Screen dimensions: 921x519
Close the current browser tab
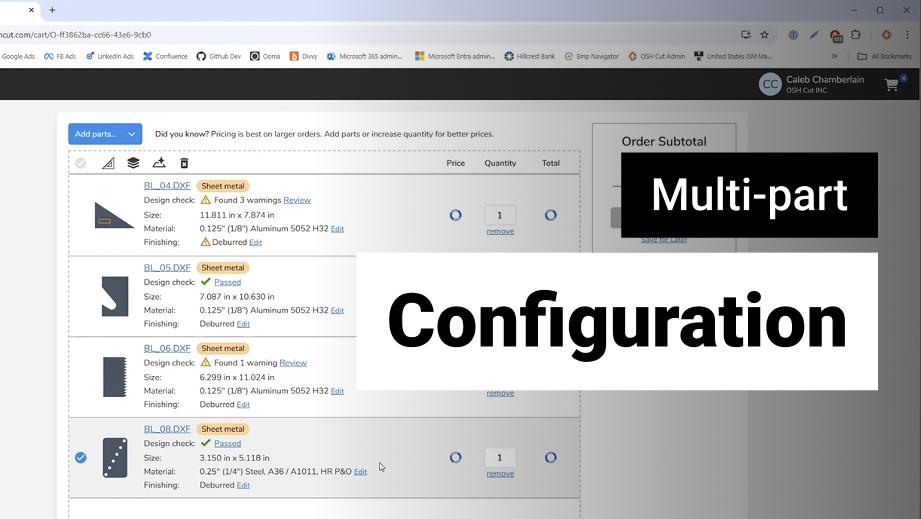coord(31,10)
